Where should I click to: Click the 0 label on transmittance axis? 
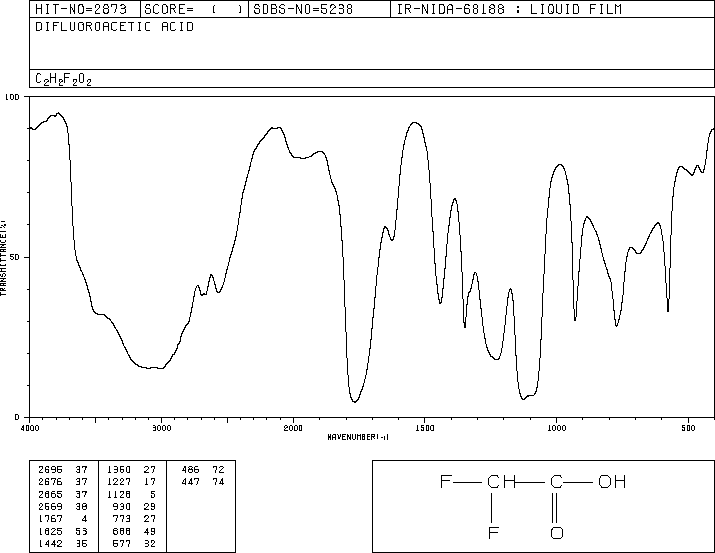coord(17,417)
